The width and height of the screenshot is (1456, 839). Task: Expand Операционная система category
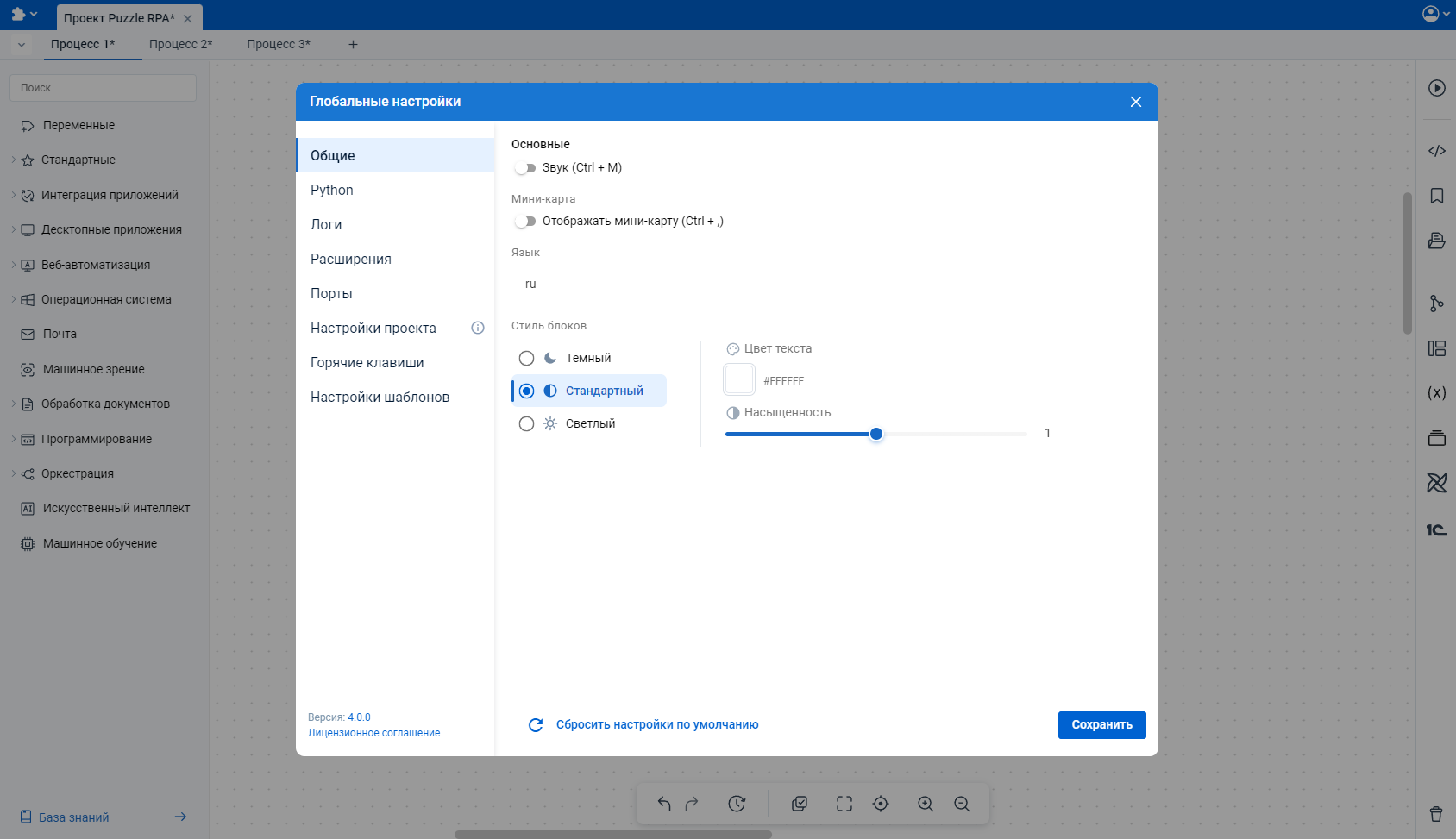(14, 299)
